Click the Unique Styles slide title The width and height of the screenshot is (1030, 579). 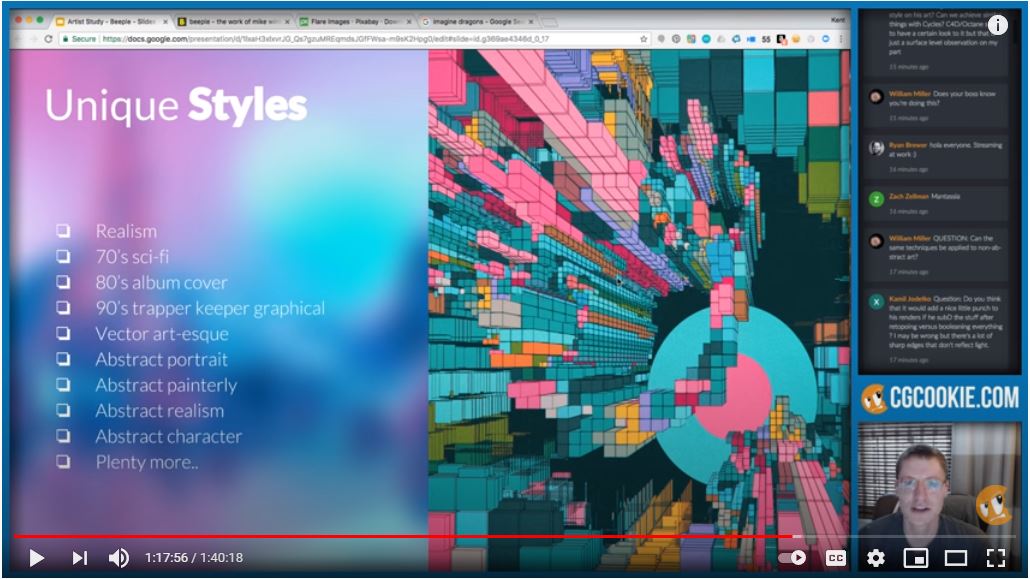coord(175,106)
